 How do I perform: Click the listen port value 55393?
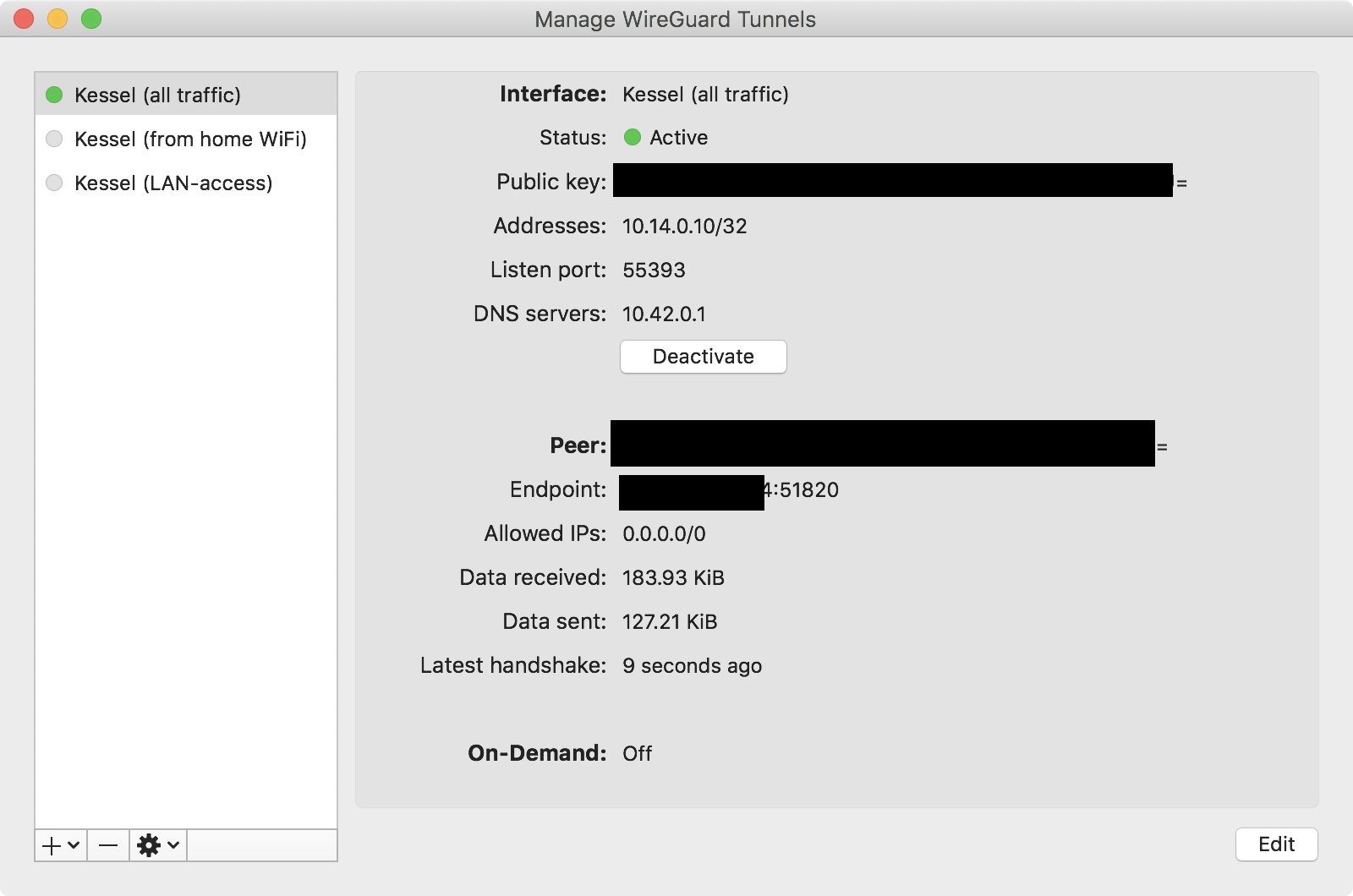(x=654, y=270)
